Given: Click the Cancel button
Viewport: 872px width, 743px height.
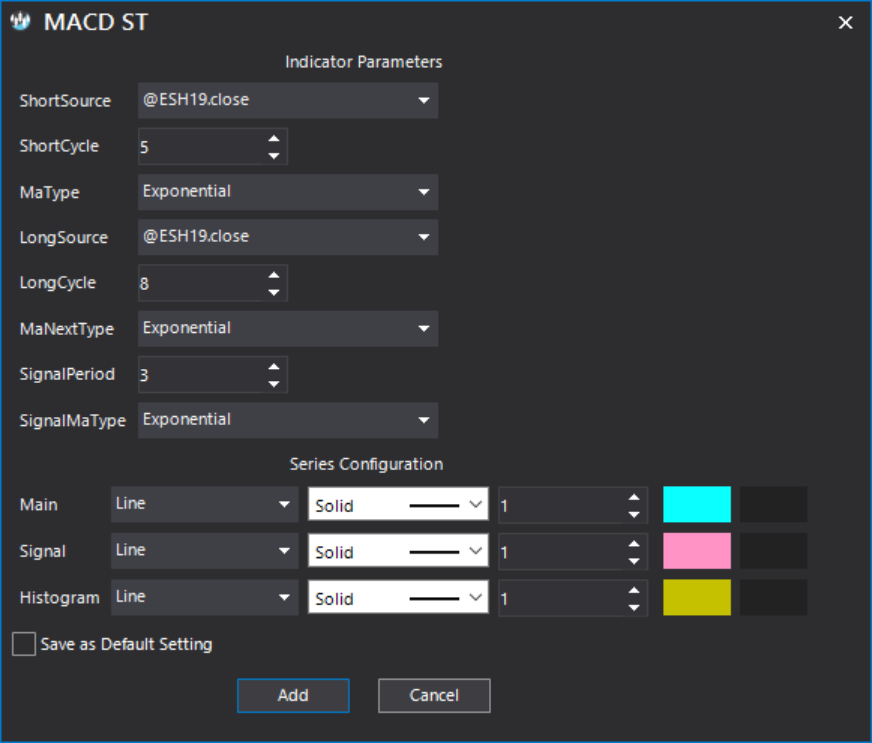Looking at the screenshot, I should (434, 695).
